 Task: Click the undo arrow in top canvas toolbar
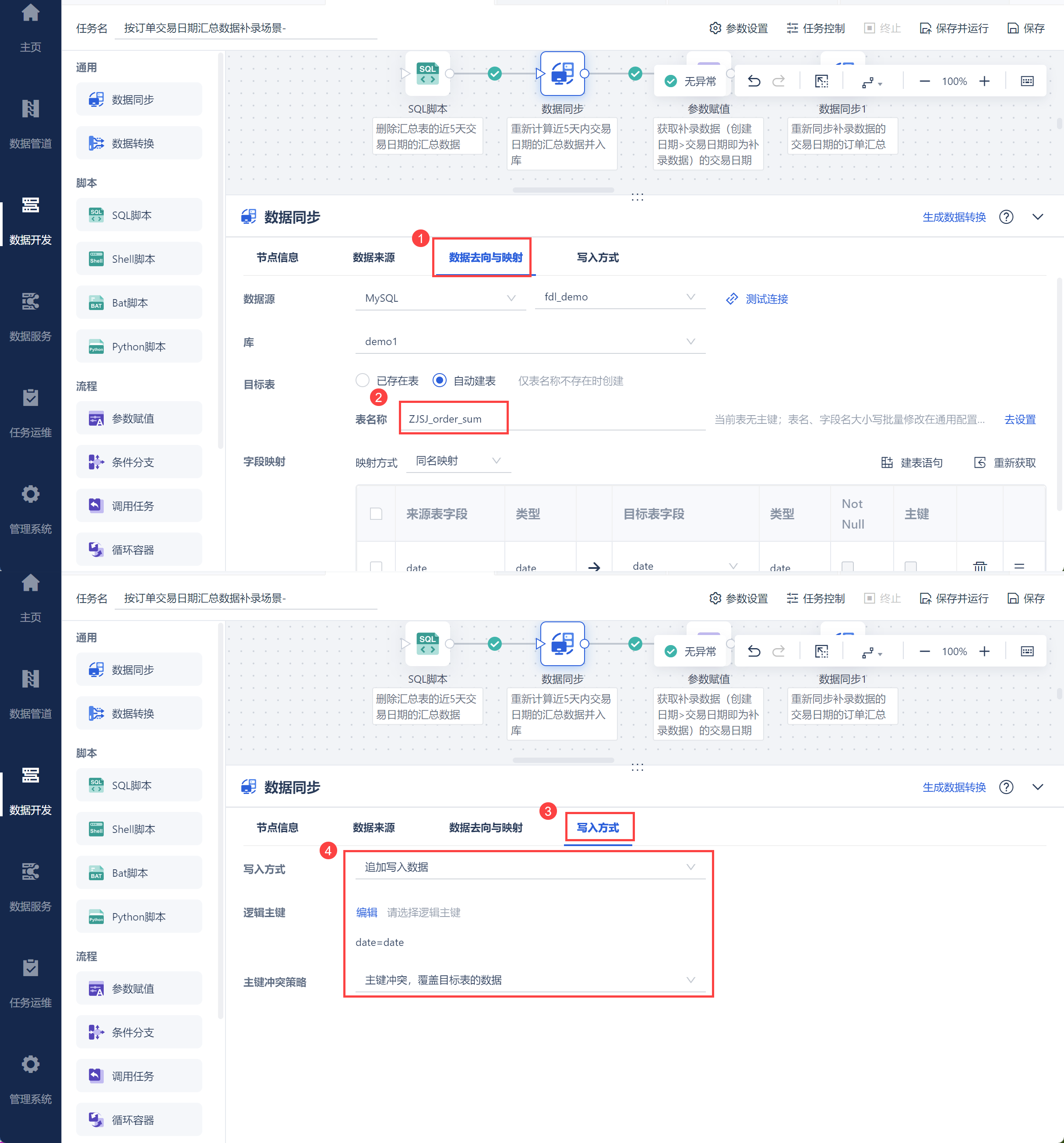(x=754, y=81)
